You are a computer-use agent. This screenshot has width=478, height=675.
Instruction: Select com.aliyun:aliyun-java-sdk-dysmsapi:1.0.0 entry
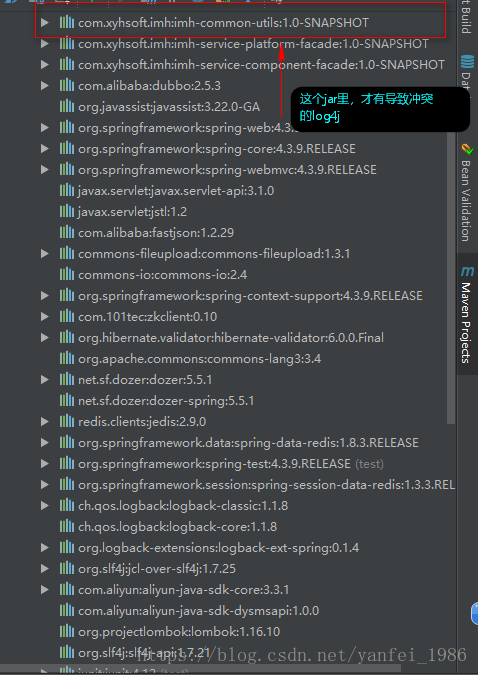(199, 610)
